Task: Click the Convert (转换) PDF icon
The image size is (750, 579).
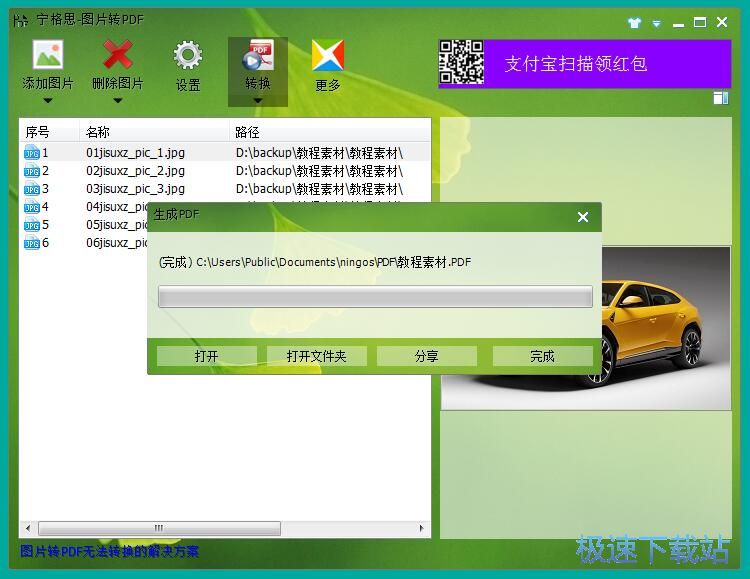Action: point(258,55)
